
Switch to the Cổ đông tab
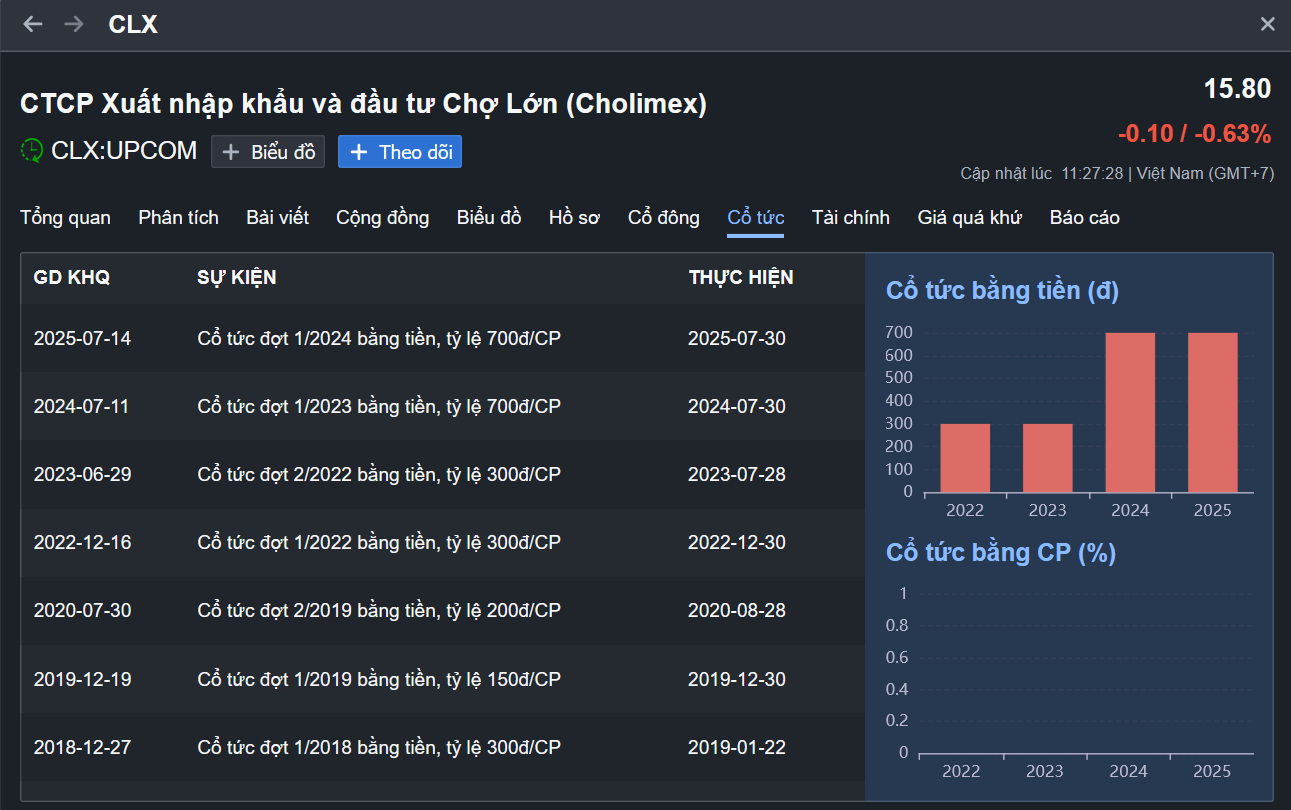[x=664, y=218]
